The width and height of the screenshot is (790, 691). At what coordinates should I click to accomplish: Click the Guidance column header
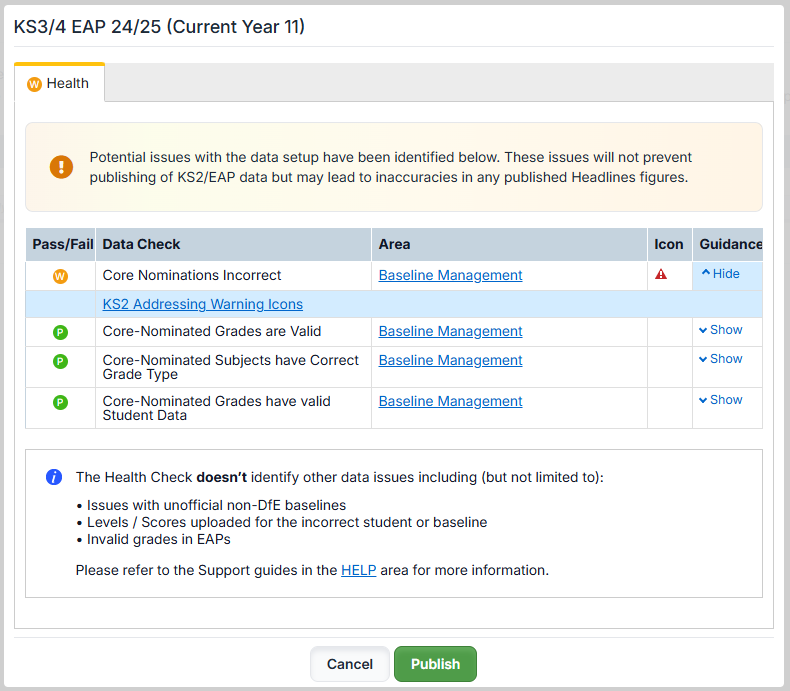coord(728,244)
